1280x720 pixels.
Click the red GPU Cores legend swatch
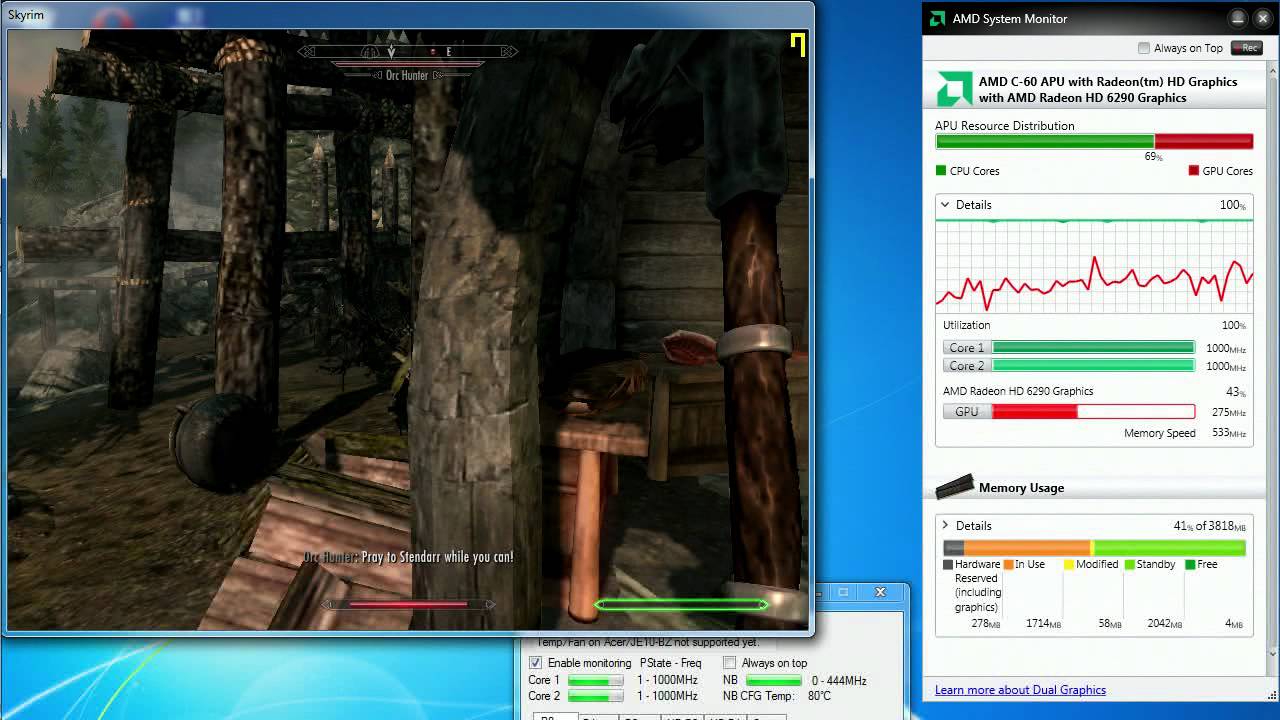coord(1193,171)
